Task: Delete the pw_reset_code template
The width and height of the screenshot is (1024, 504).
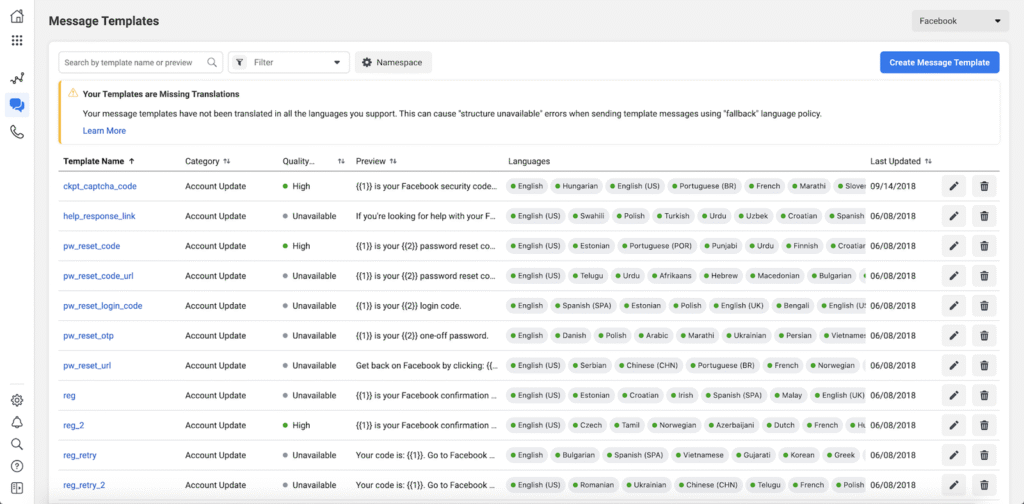Action: click(x=984, y=246)
